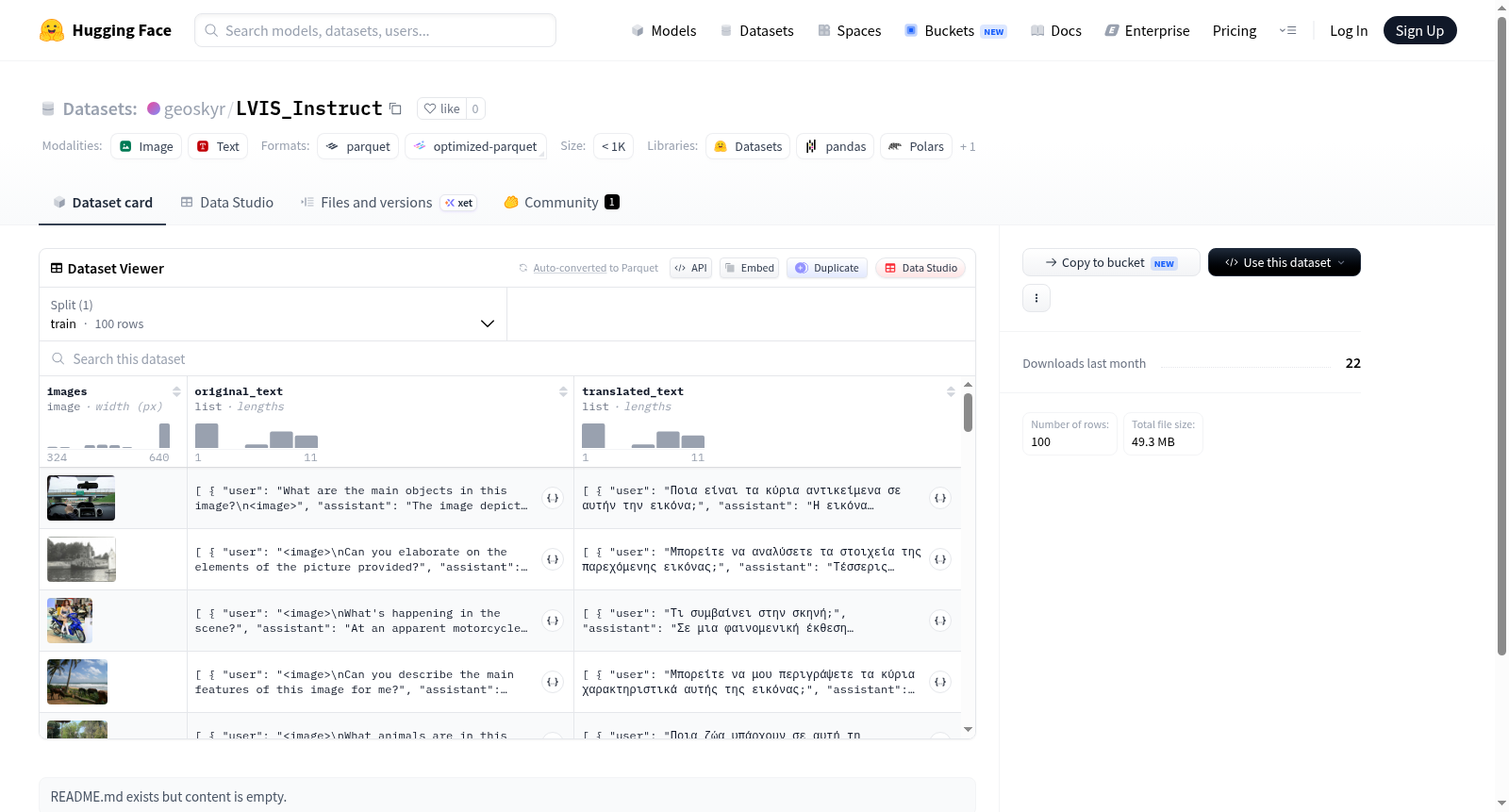Go to Models in the top navigation
The height and width of the screenshot is (812, 1509).
coord(664,30)
